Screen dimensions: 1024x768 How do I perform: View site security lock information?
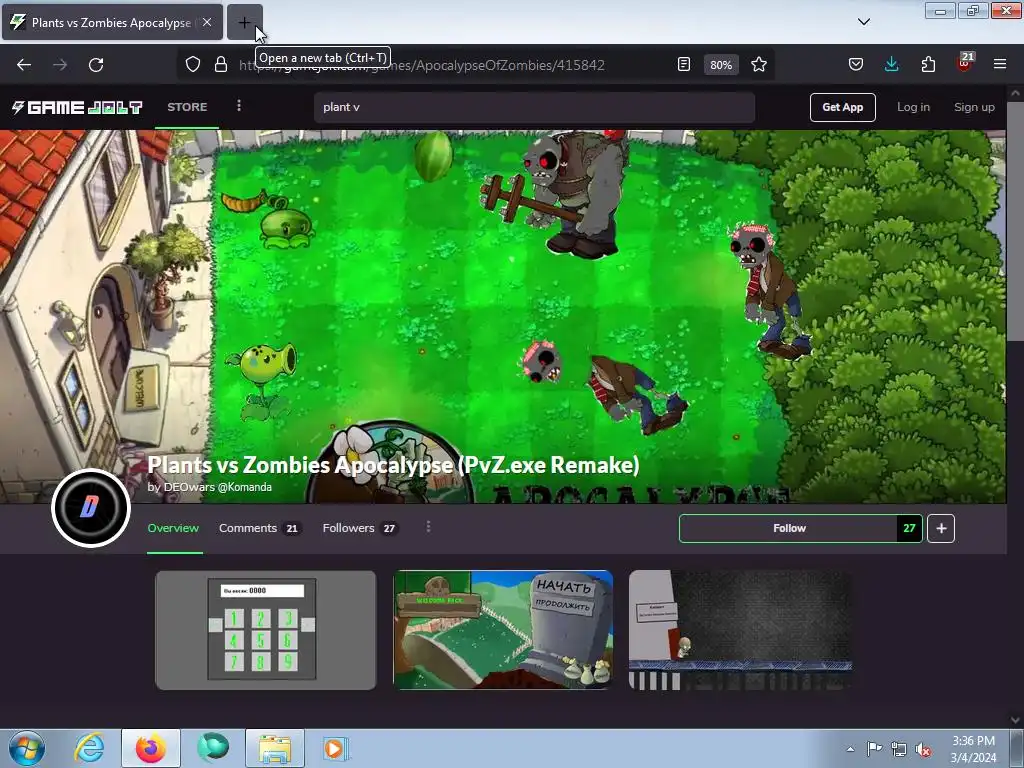(x=221, y=65)
